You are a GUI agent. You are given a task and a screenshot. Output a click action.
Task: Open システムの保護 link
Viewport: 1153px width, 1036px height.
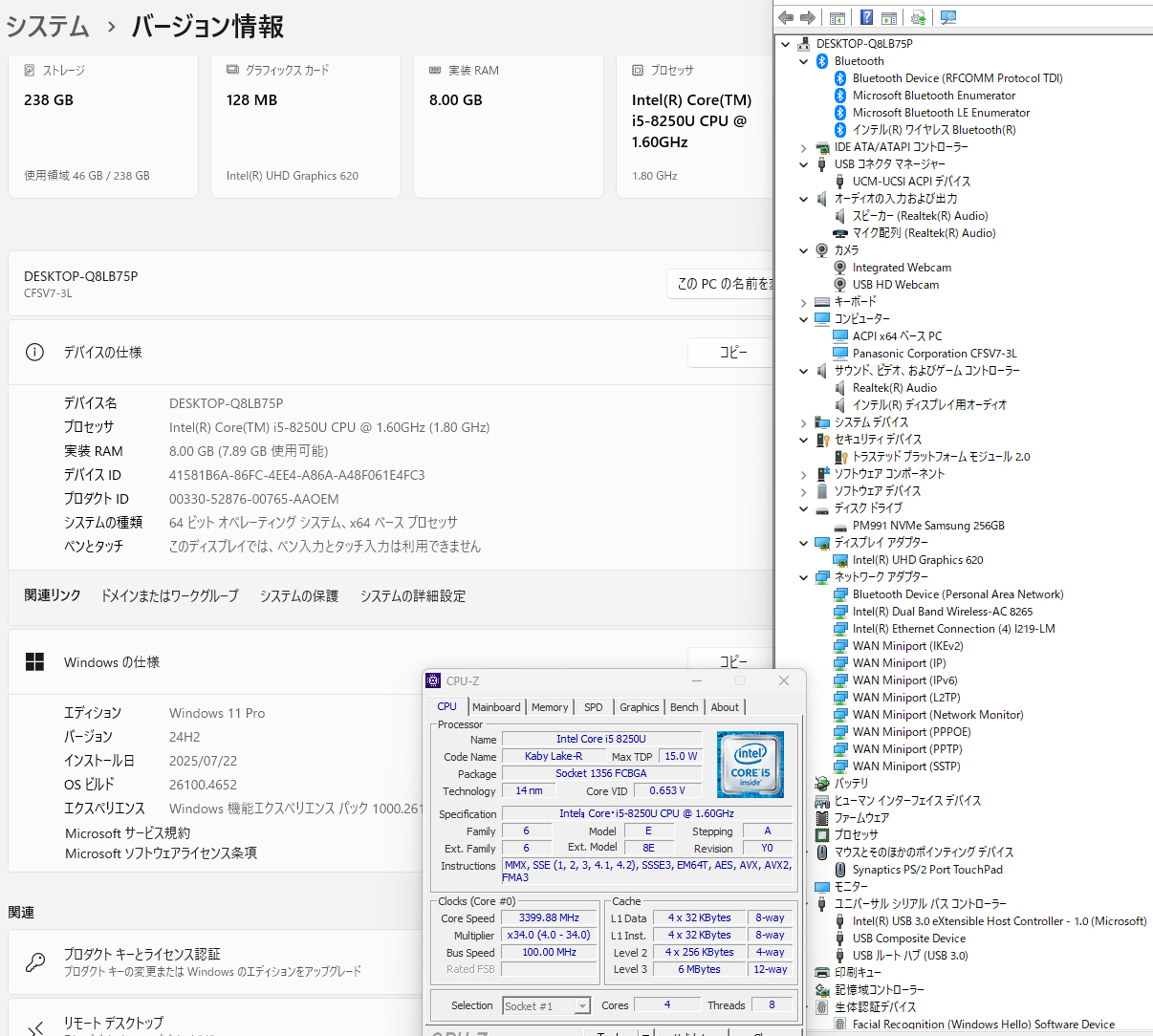[x=299, y=595]
